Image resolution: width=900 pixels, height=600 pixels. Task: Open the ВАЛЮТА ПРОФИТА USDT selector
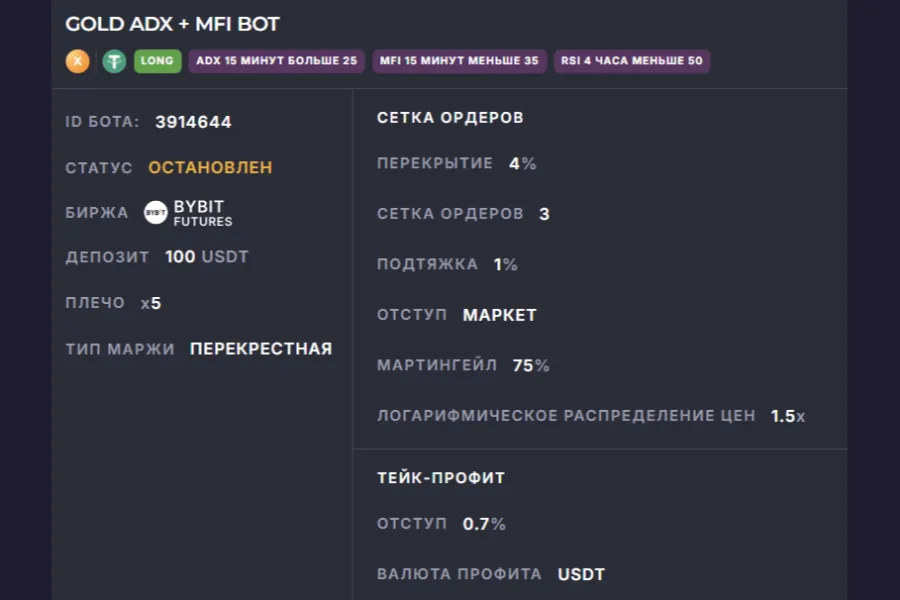(x=582, y=574)
